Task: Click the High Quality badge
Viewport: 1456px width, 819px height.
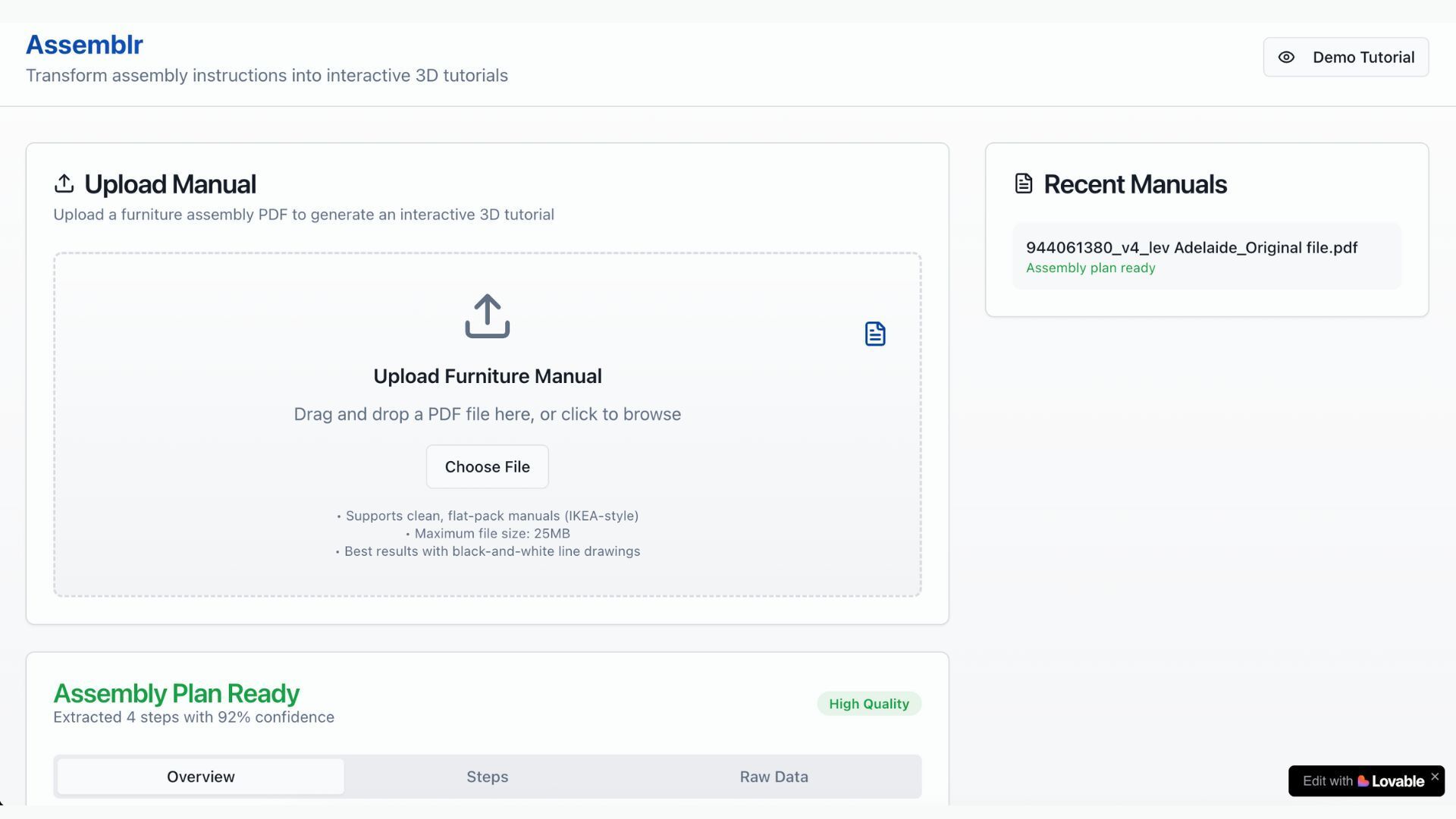Action: (x=869, y=704)
